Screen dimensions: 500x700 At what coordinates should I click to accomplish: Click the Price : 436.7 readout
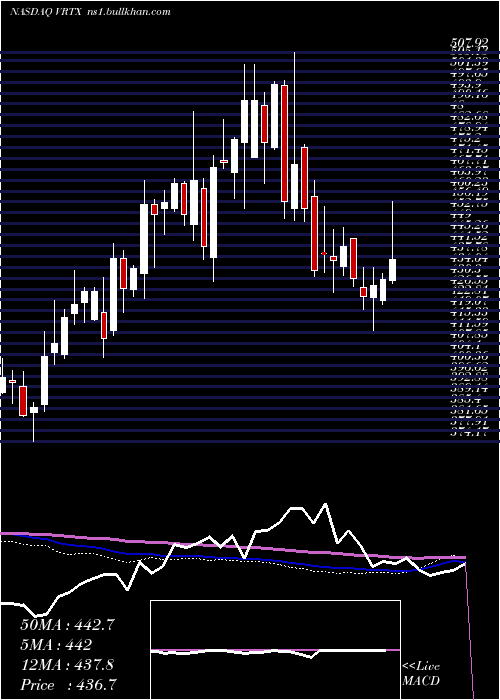(x=69, y=685)
